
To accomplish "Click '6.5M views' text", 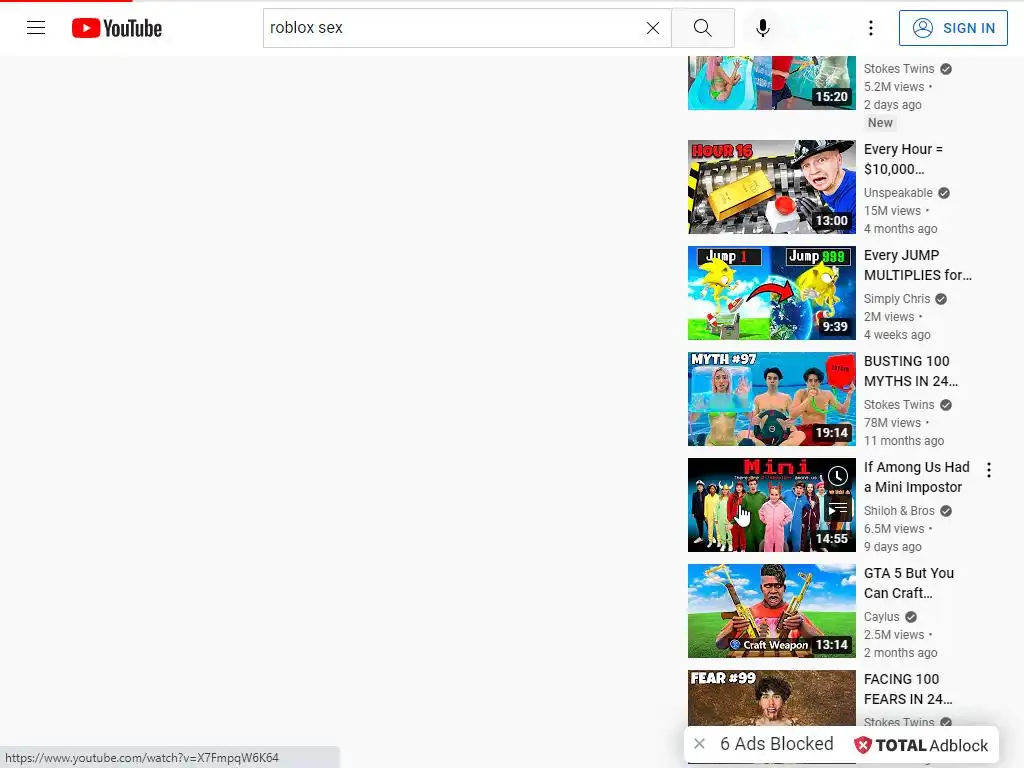I will [x=894, y=528].
